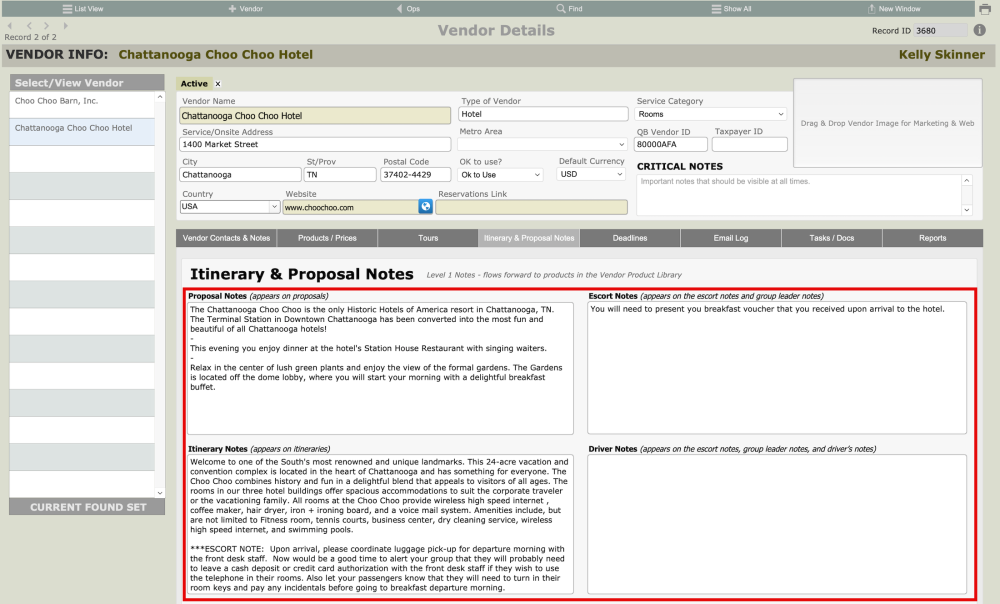Click the info icon beside Record ID

coord(980,30)
